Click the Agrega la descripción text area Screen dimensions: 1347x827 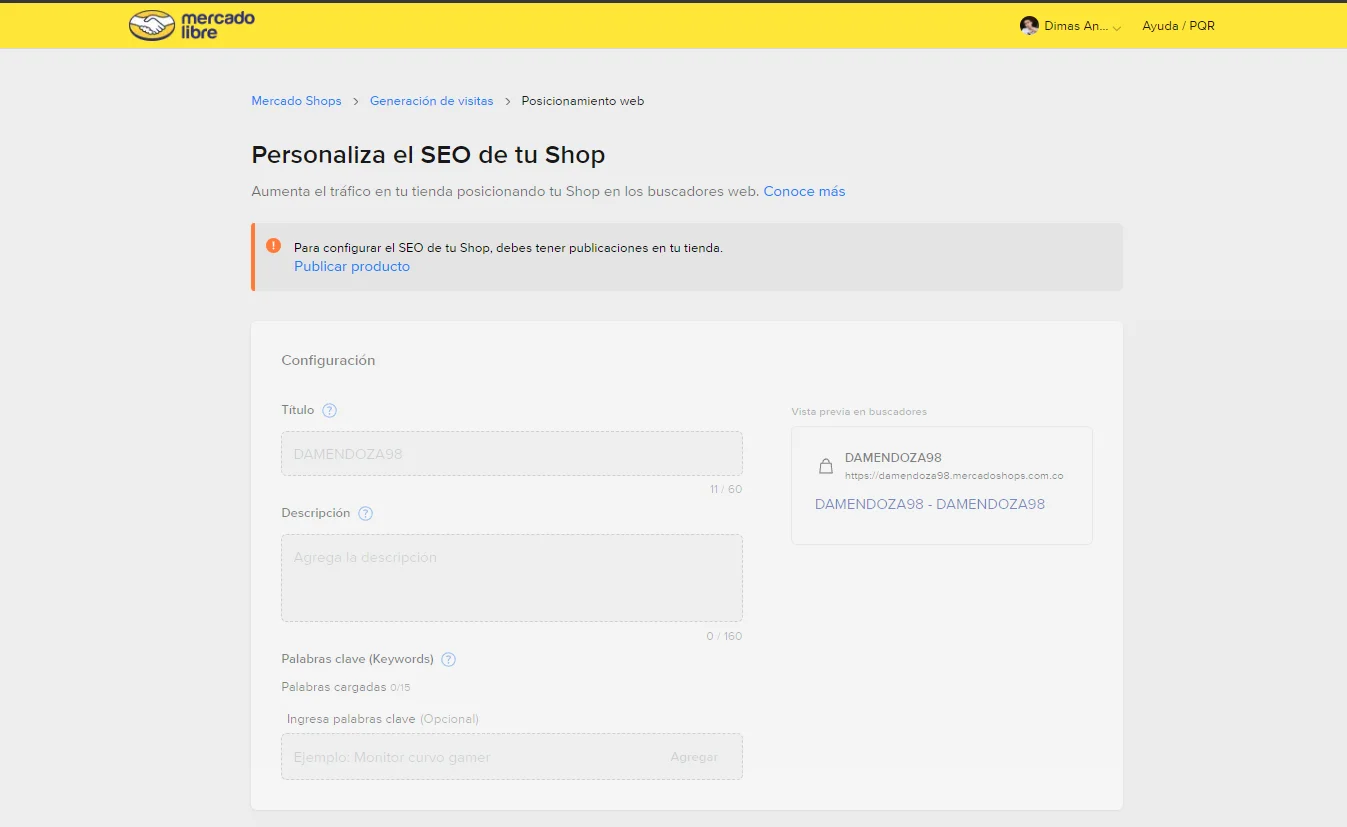tap(511, 577)
